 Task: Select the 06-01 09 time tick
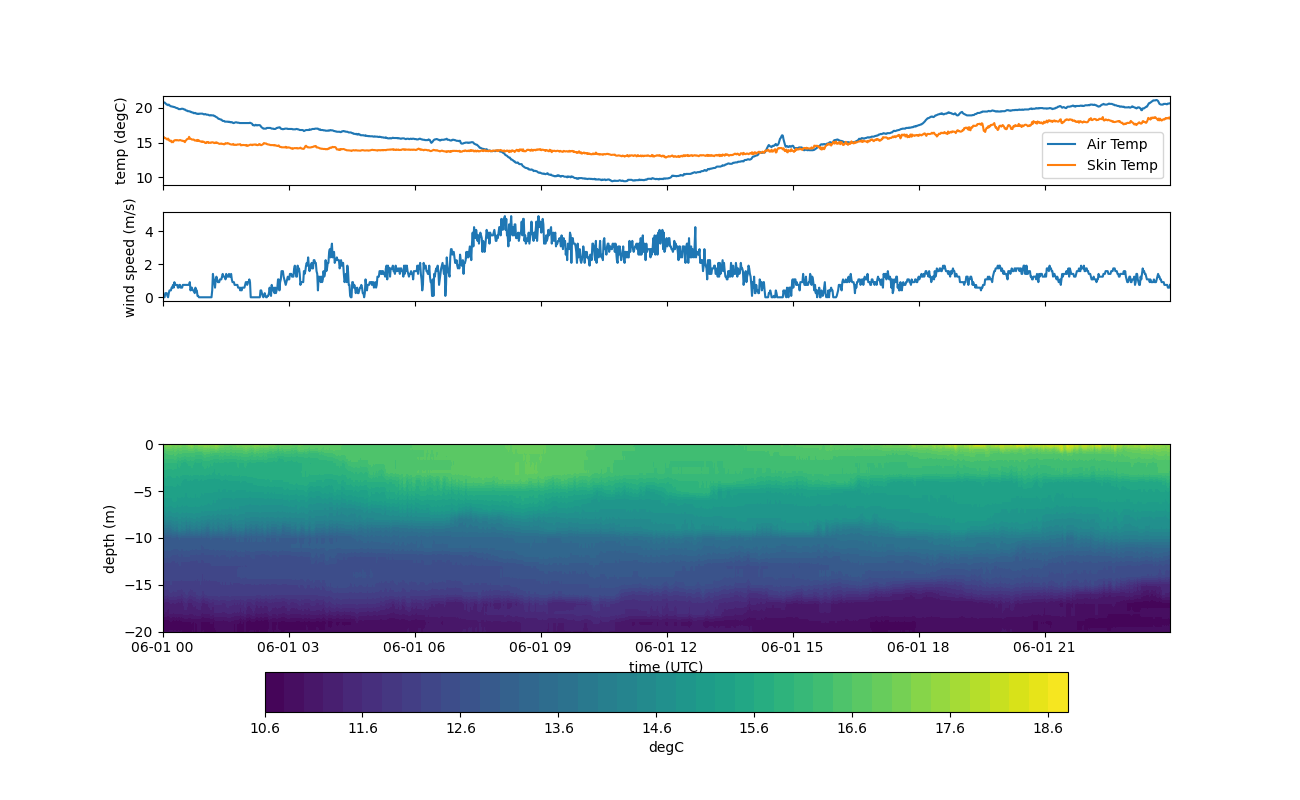coord(541,647)
